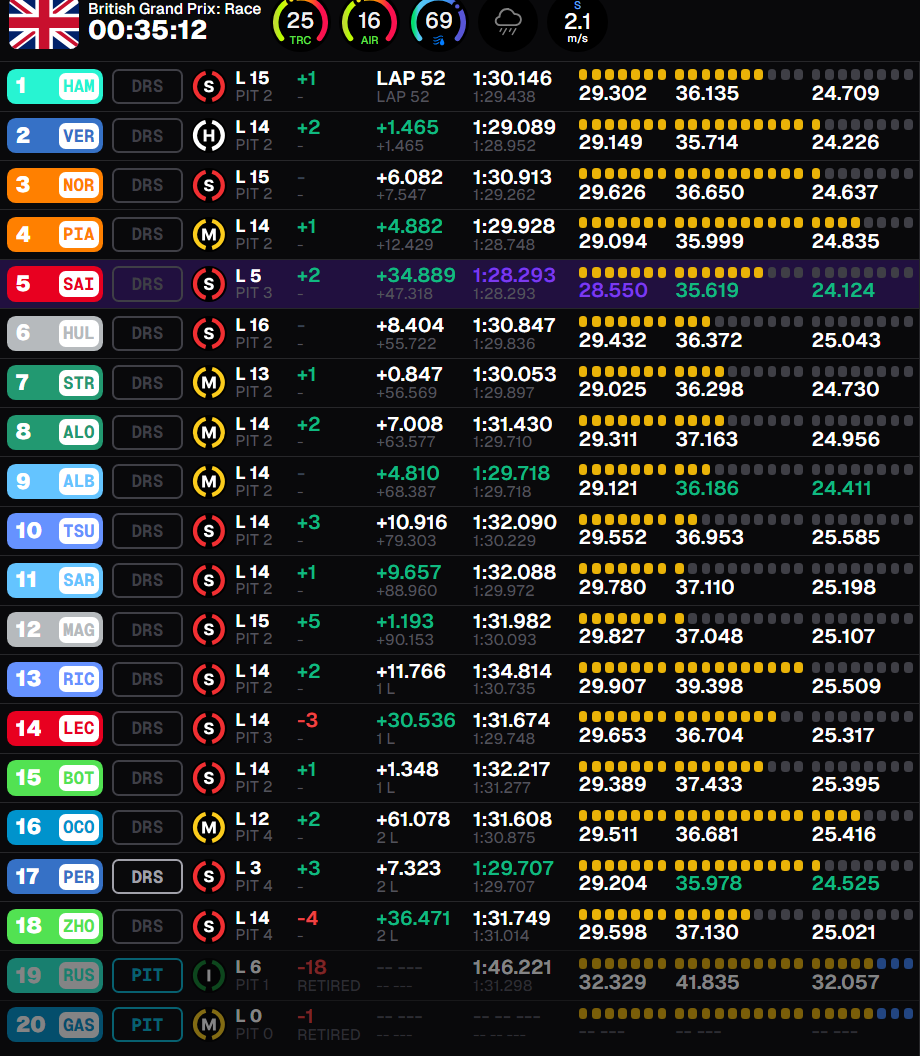920x1056 pixels.
Task: Click the DRS indicator for Verstappen
Action: 147,136
